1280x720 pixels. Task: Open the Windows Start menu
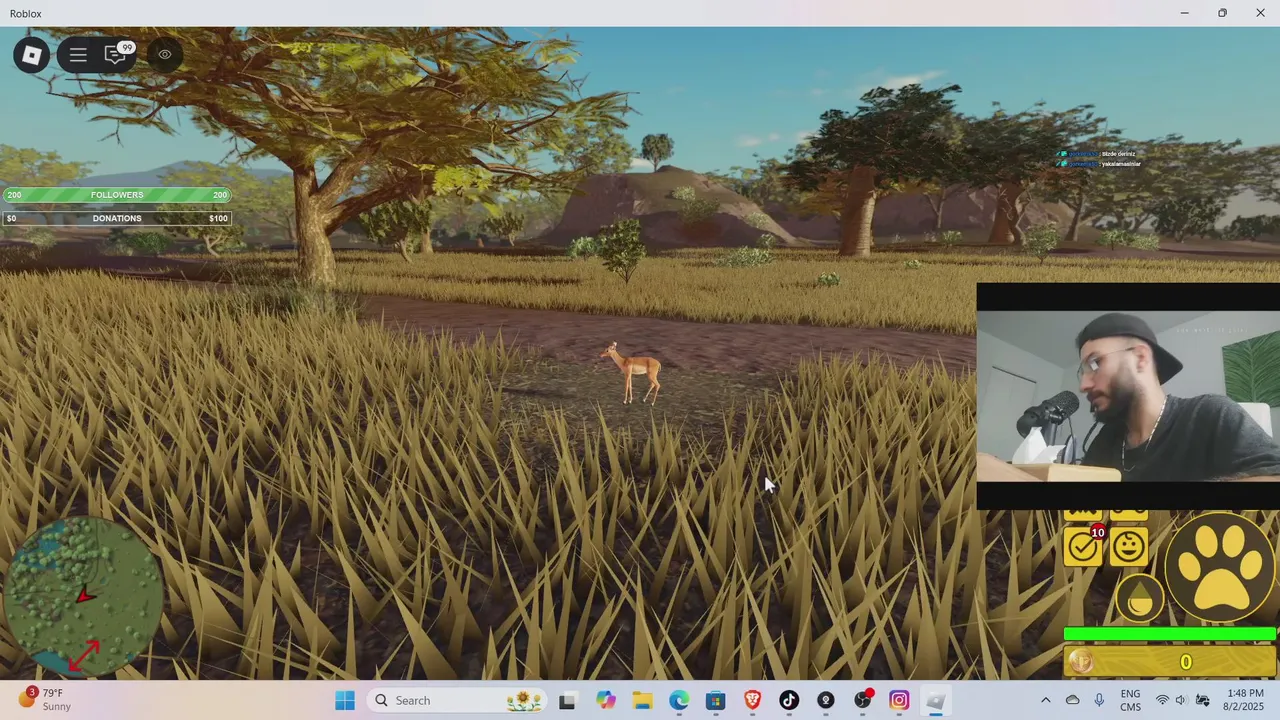click(345, 700)
